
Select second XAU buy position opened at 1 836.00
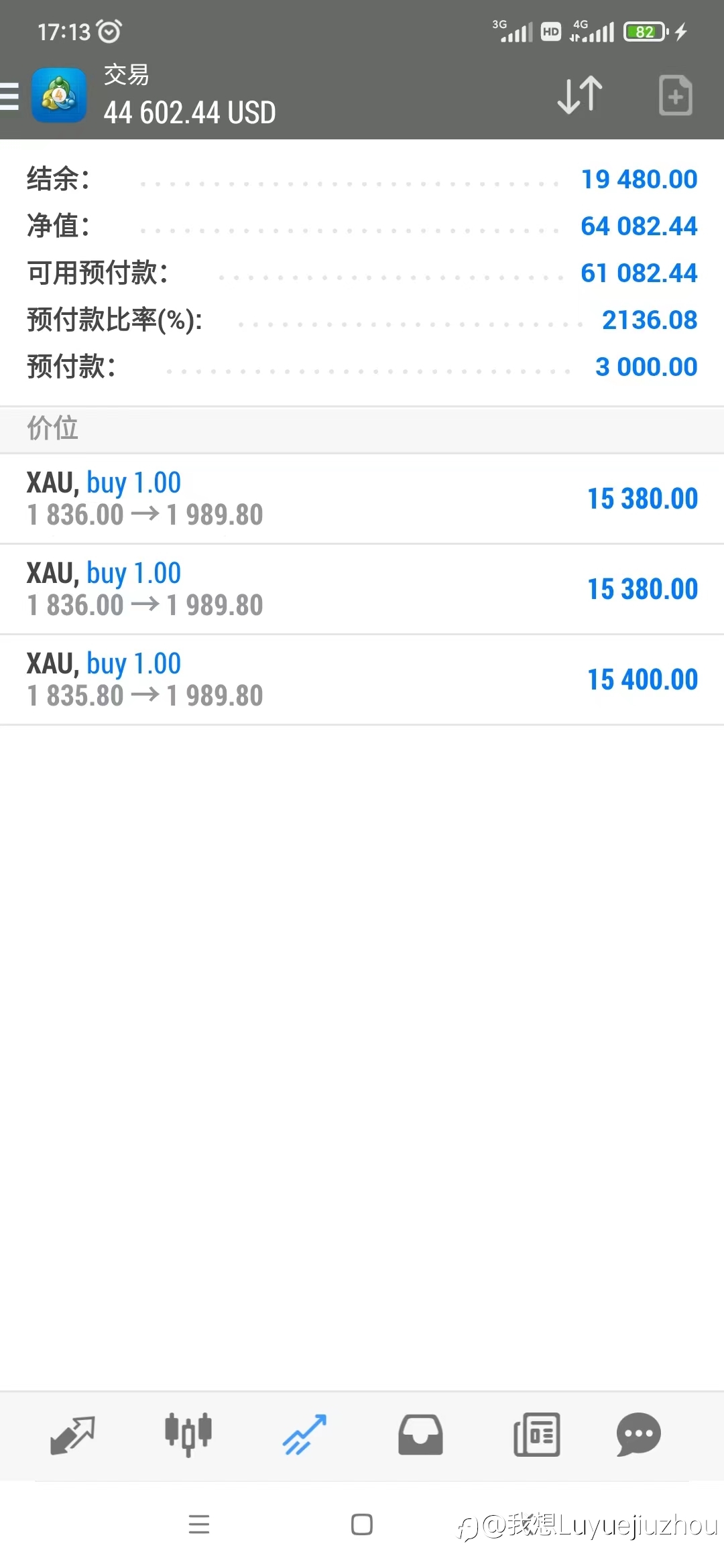[x=362, y=589]
